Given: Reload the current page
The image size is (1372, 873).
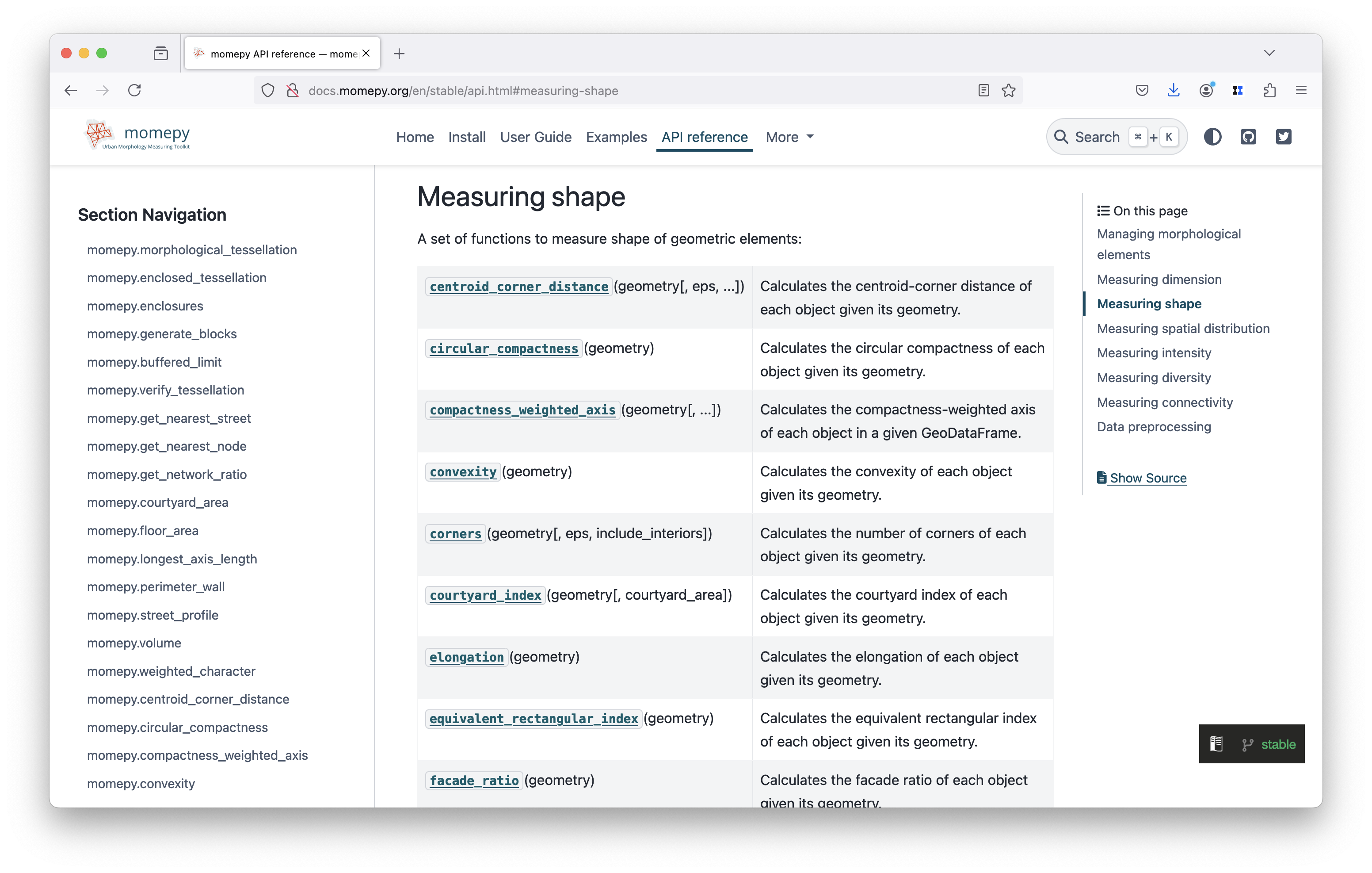Looking at the screenshot, I should (x=134, y=91).
